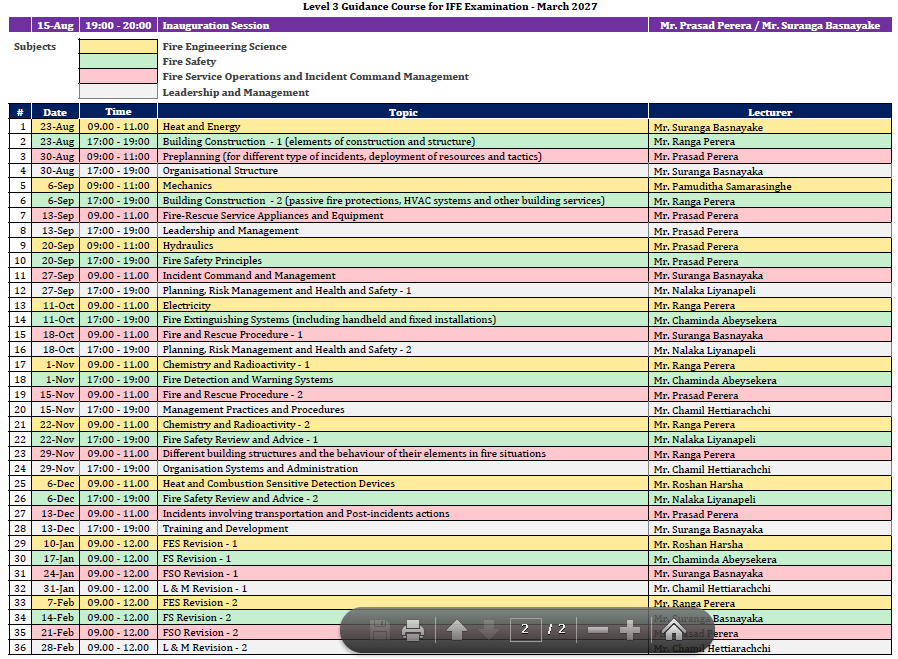898x659 pixels.
Task: Click 'Incidents involving transportation and Post-incidents actions'
Action: (306, 514)
